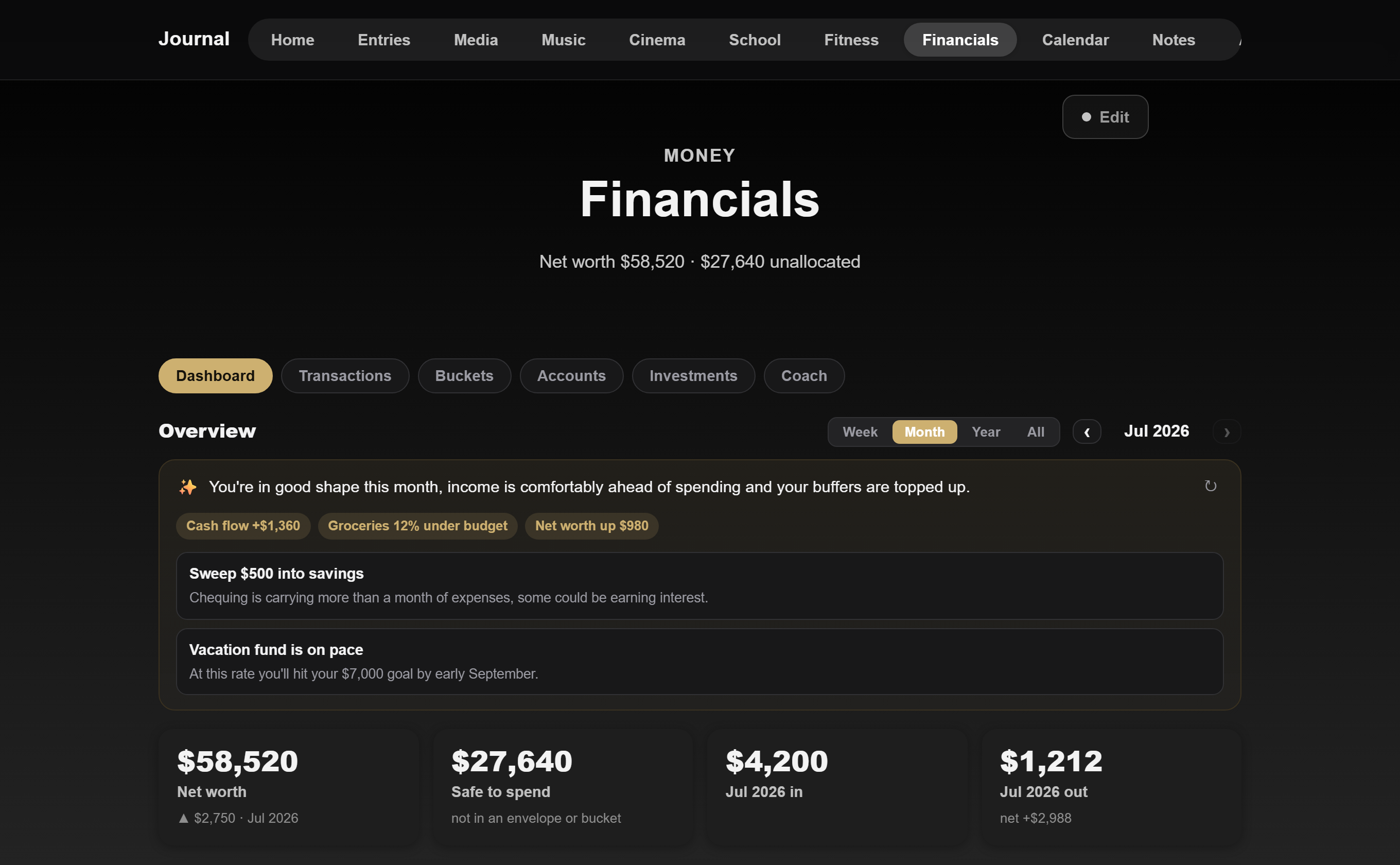Open the $1,212 Jul 2026 out card

tap(1111, 787)
